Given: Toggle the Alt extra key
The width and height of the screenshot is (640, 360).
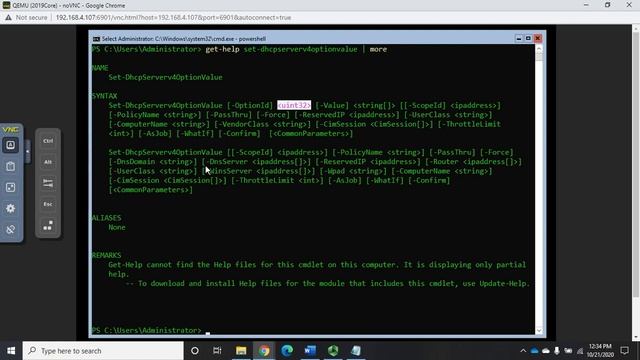Looking at the screenshot, I should point(48,162).
